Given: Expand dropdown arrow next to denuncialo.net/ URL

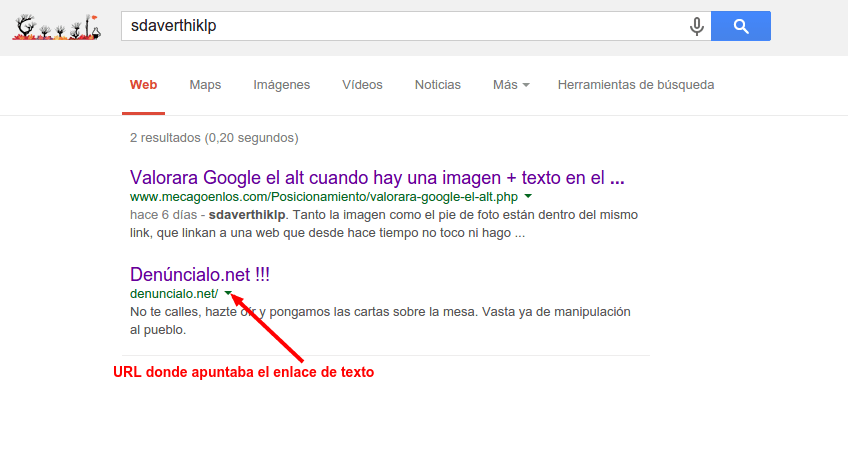Looking at the screenshot, I should pyautogui.click(x=228, y=293).
